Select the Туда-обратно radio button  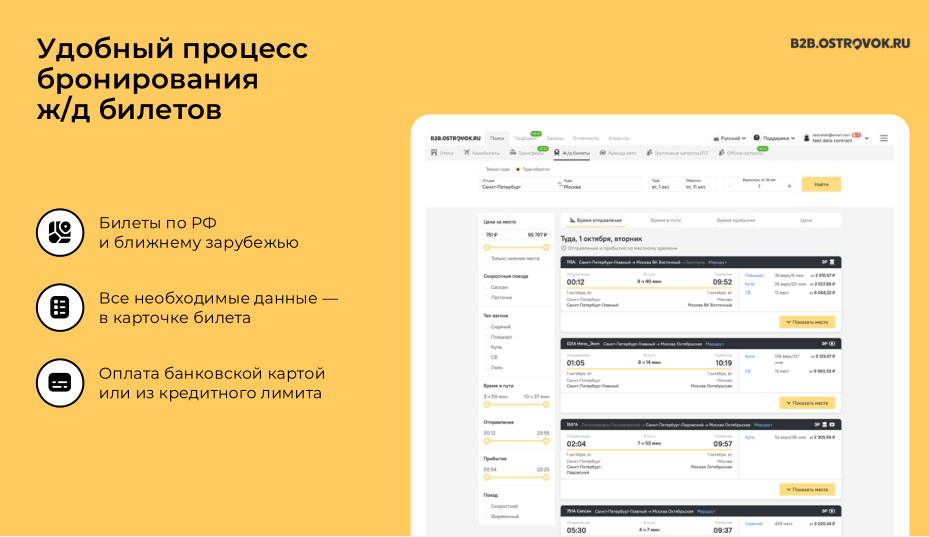518,170
